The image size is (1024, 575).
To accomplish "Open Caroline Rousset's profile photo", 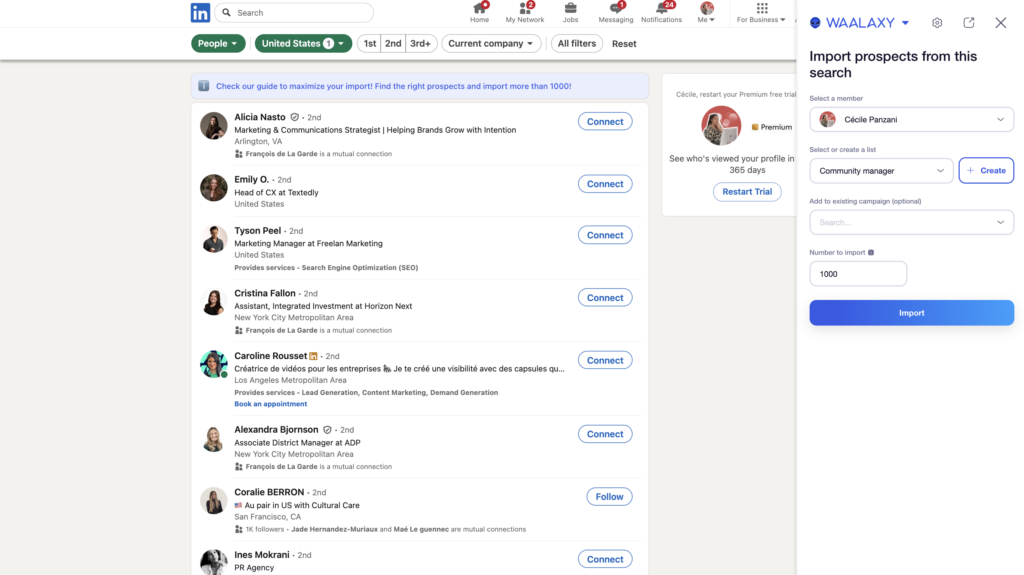I will (x=214, y=364).
